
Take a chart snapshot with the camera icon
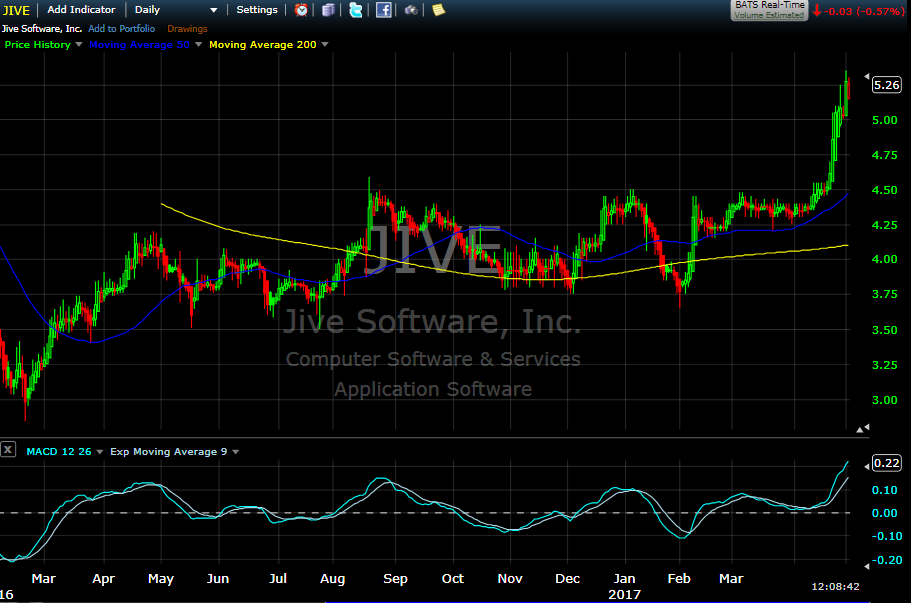click(411, 10)
